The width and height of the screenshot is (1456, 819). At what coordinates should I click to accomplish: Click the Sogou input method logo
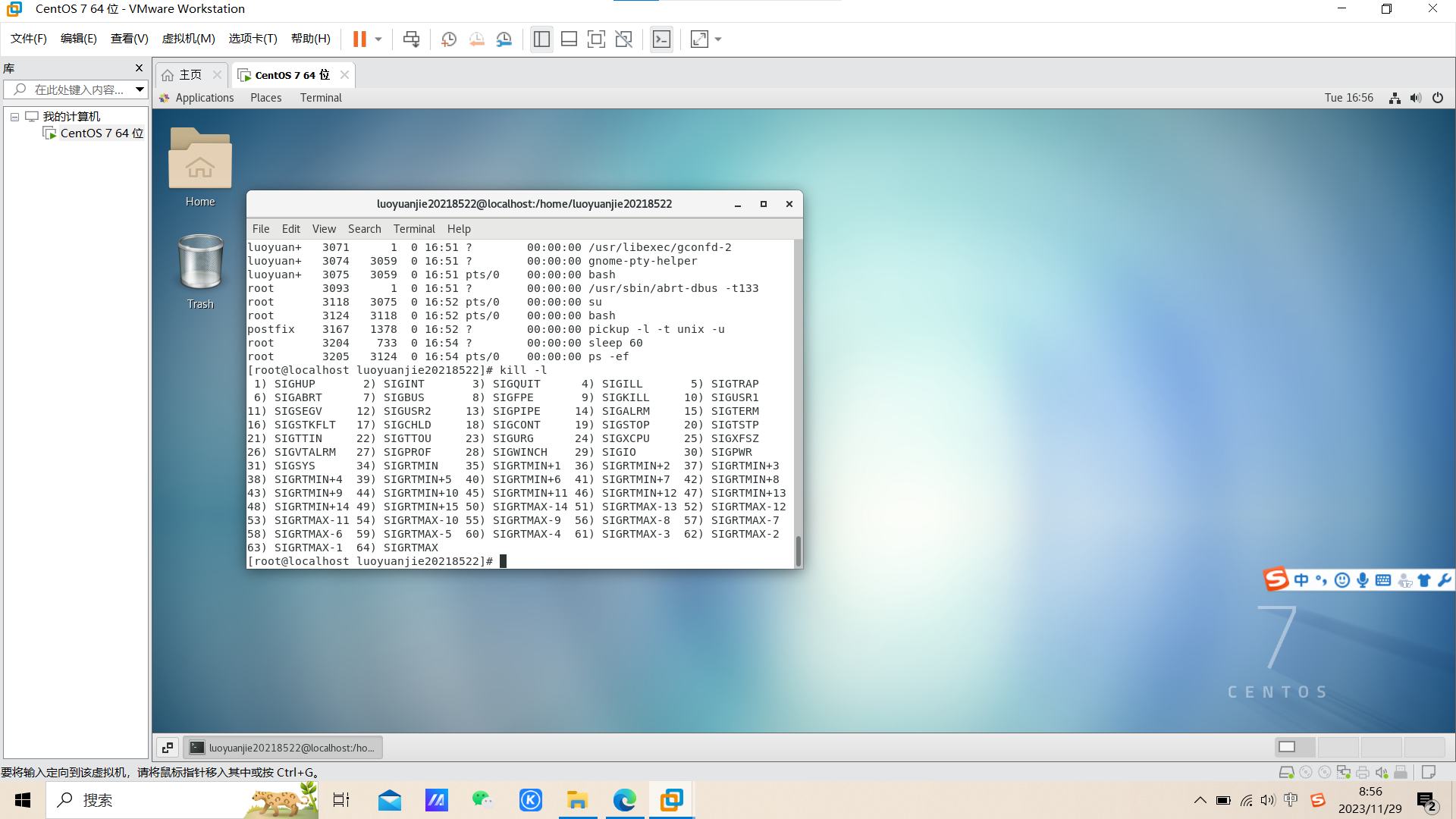click(1276, 579)
